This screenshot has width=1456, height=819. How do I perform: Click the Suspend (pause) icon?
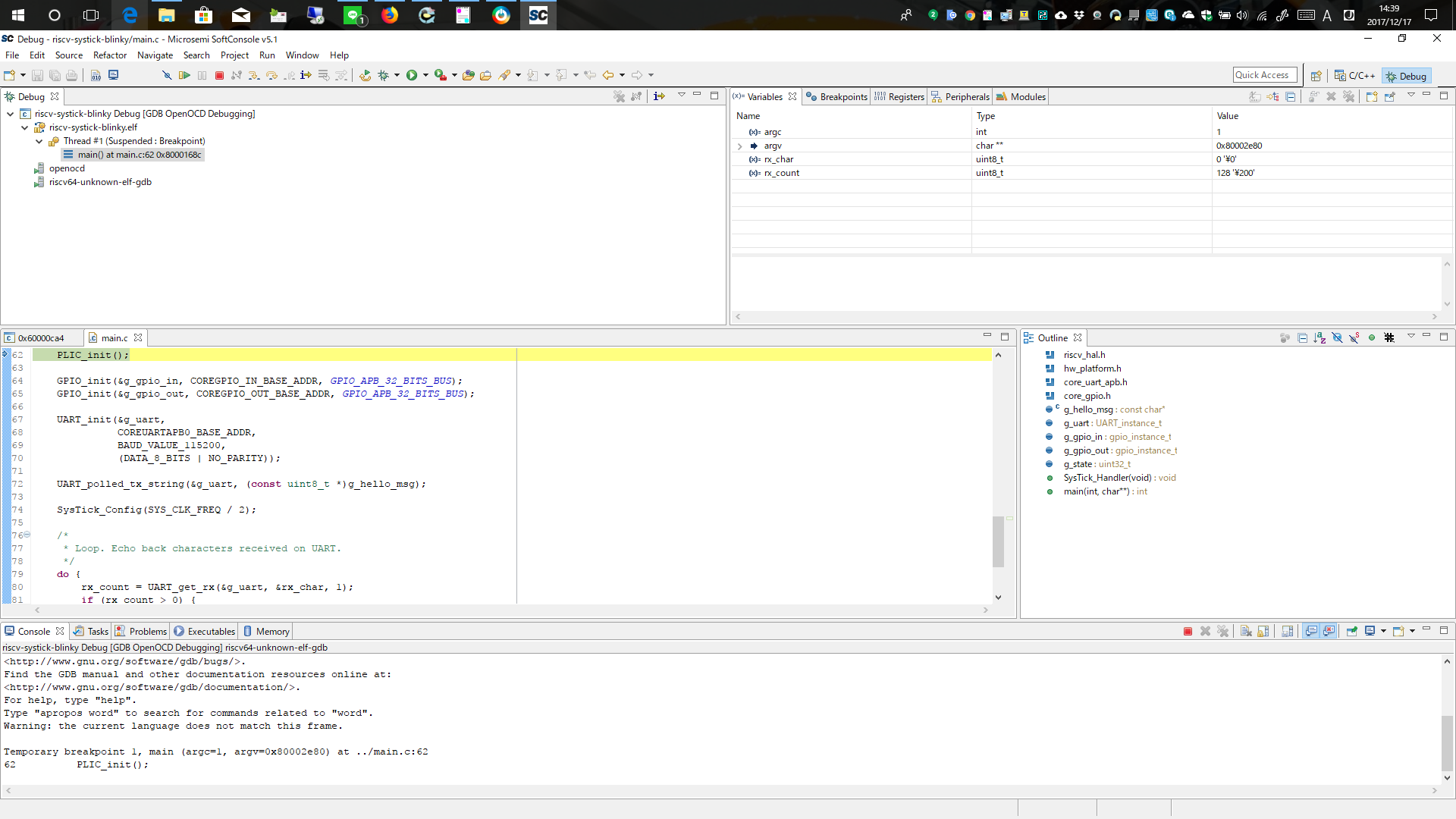pyautogui.click(x=202, y=74)
